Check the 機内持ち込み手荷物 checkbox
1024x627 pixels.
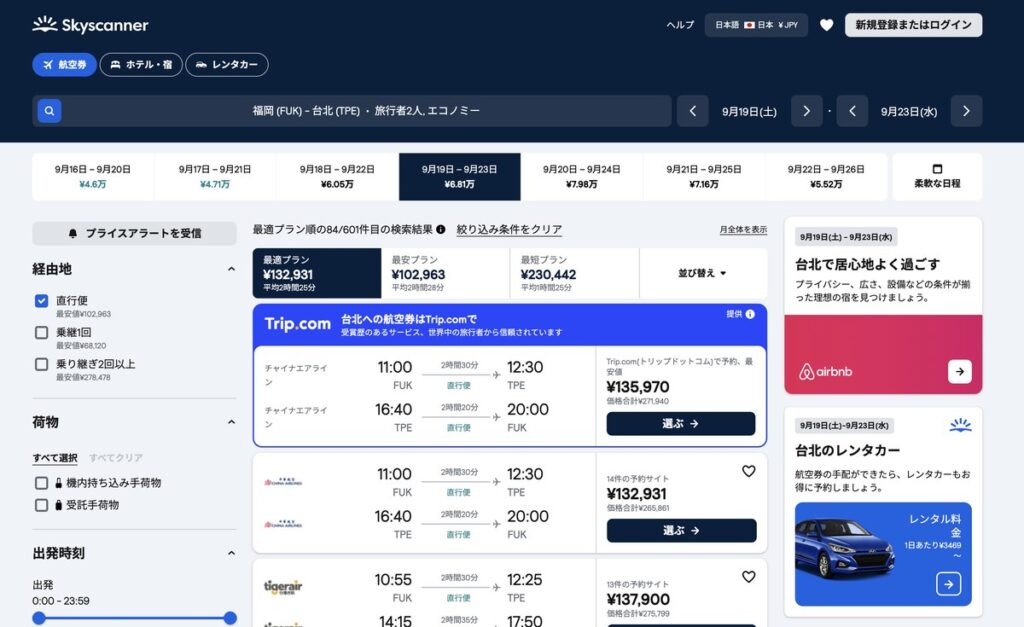click(x=41, y=483)
